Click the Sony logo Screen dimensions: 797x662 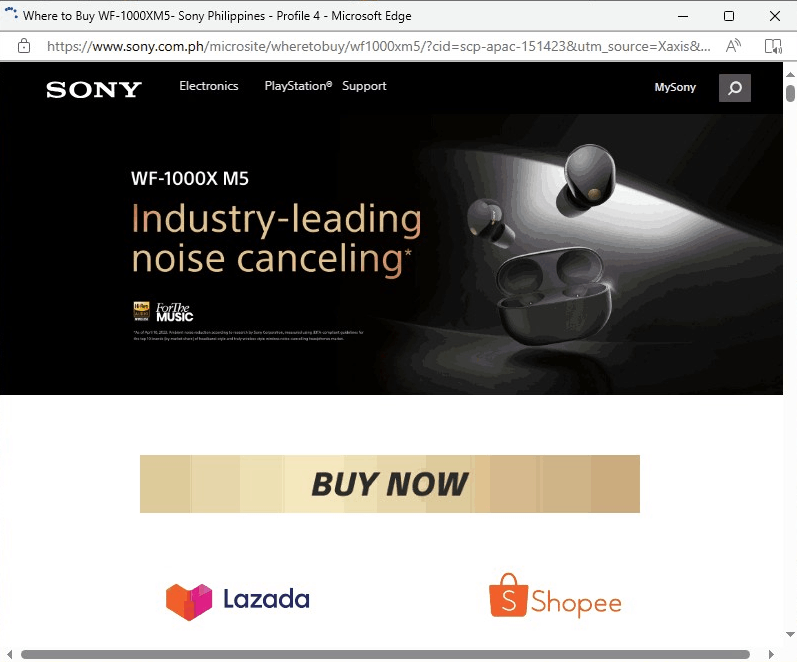tap(94, 89)
